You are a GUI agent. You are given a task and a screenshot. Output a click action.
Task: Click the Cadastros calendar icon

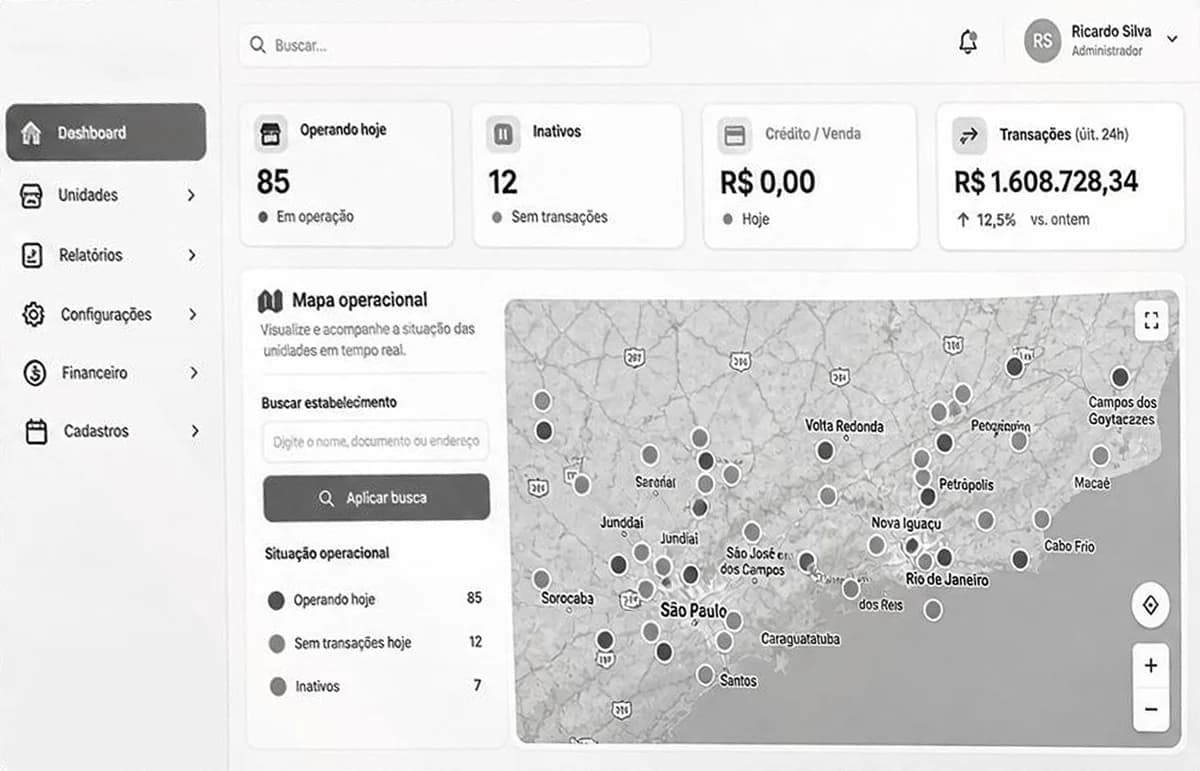pos(36,431)
